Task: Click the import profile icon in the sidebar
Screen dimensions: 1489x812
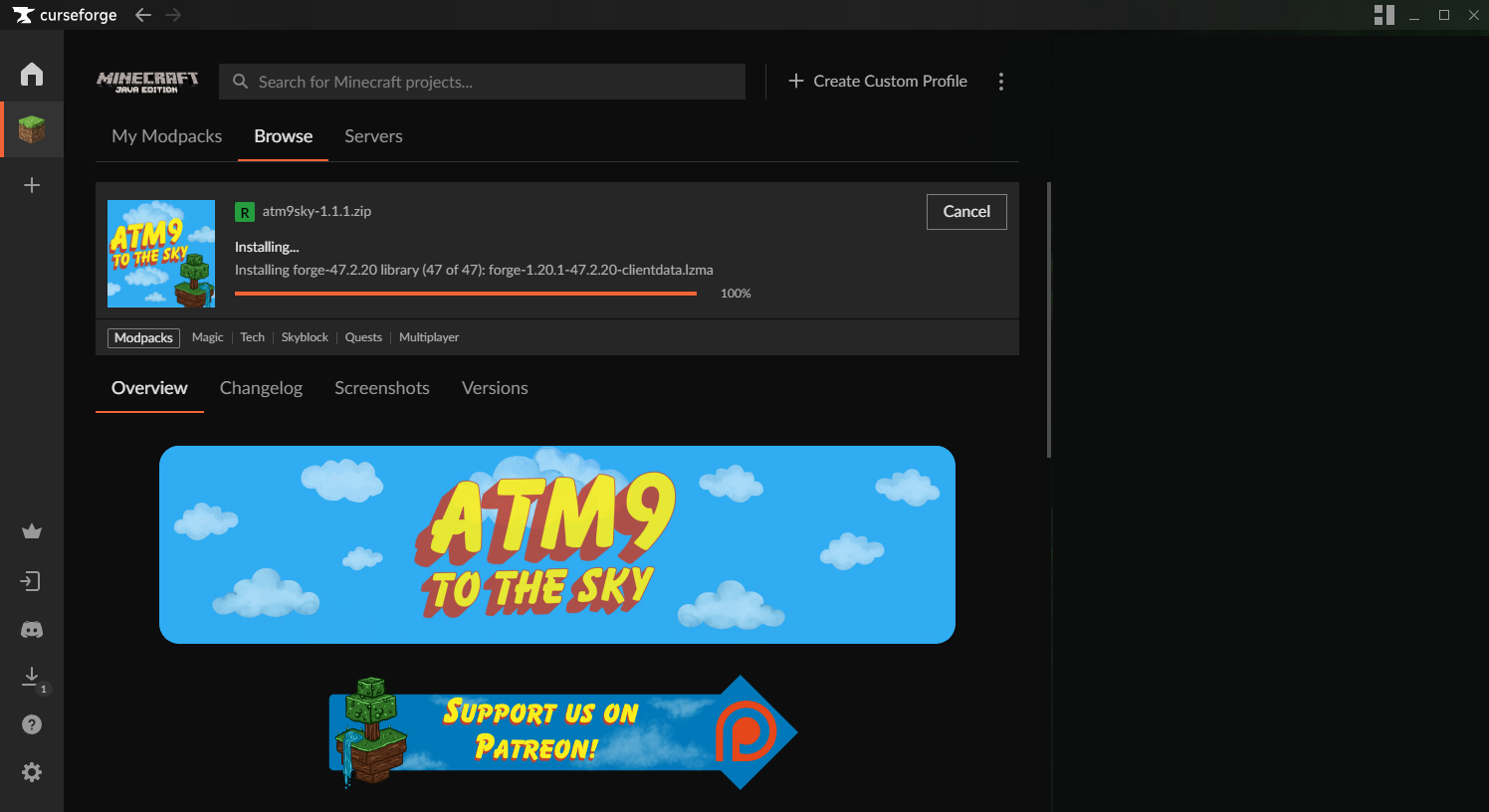Action: [x=31, y=580]
